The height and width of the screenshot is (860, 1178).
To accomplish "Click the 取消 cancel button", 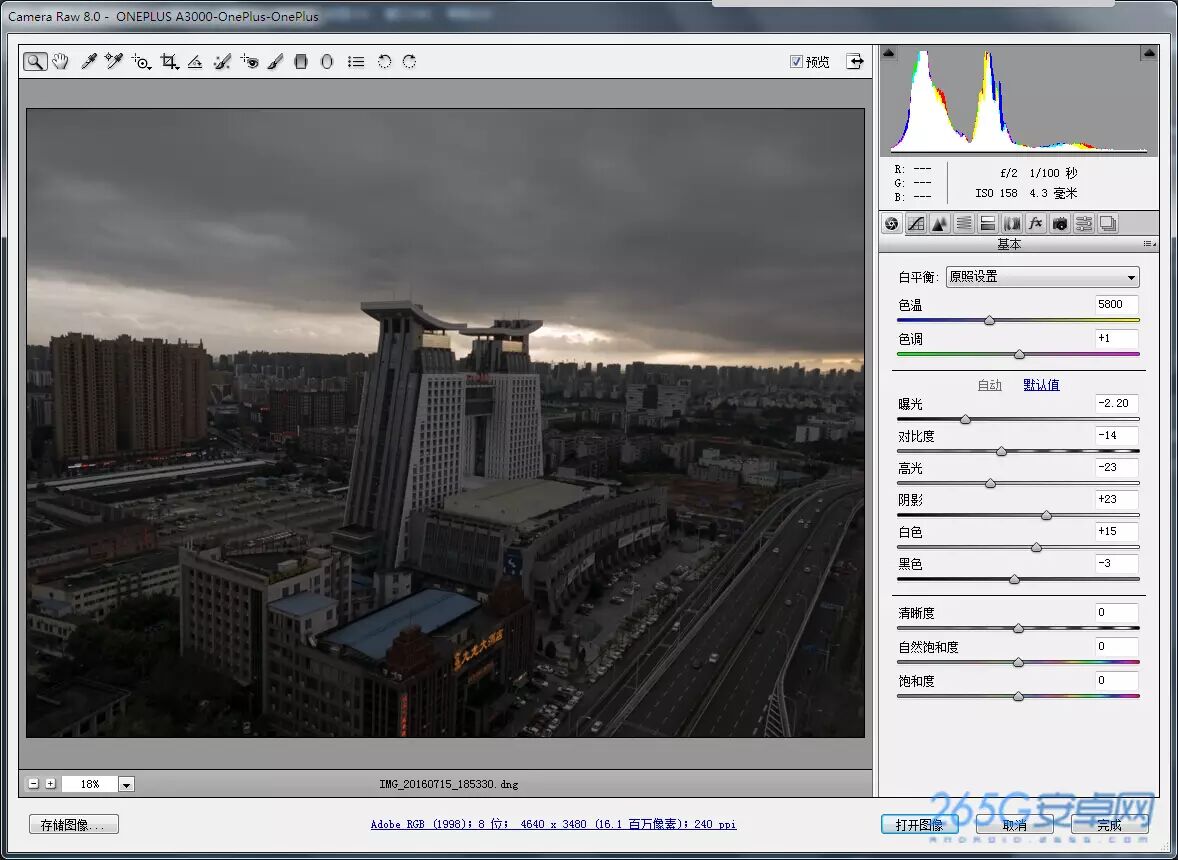I will point(1014,825).
